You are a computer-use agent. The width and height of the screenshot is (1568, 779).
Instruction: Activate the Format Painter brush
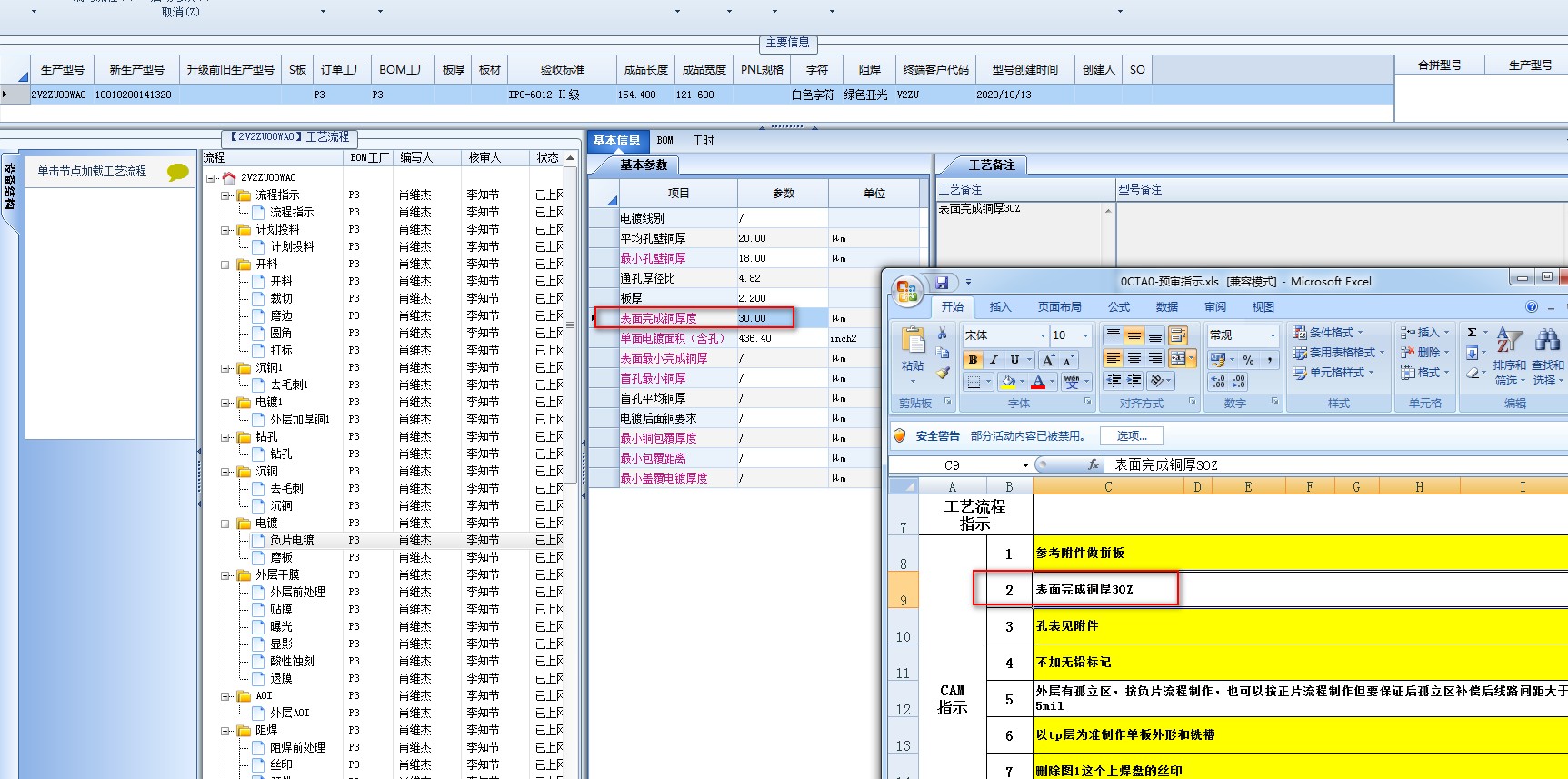click(943, 373)
